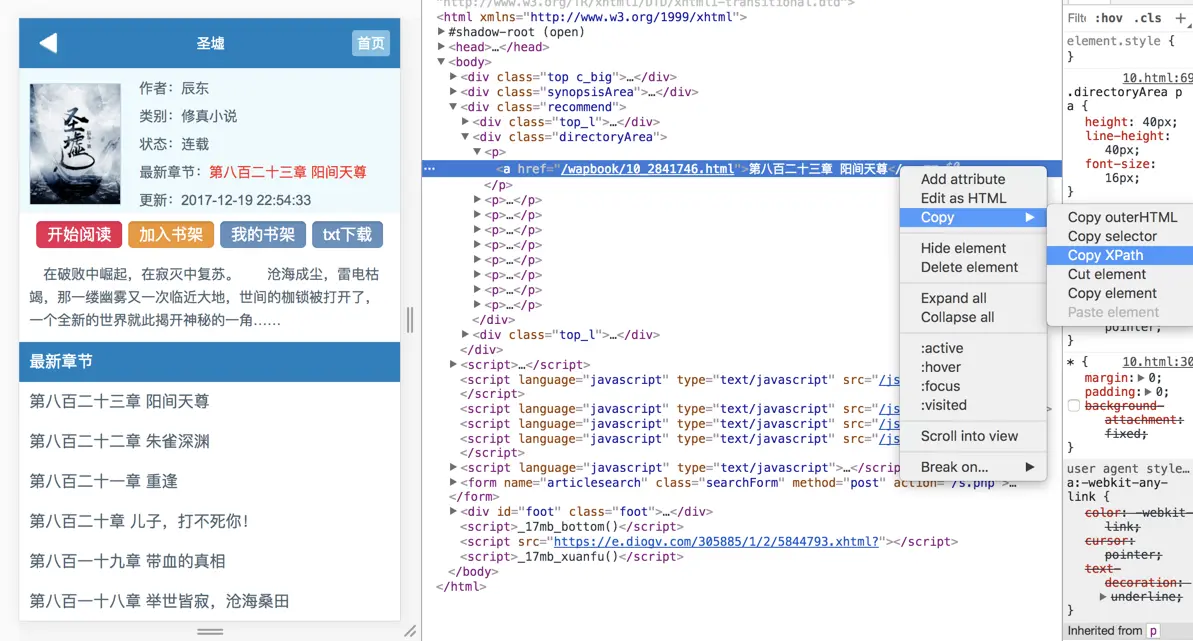1193x641 pixels.
Task: Open the e.diogv.com script src link
Action: click(x=716, y=542)
